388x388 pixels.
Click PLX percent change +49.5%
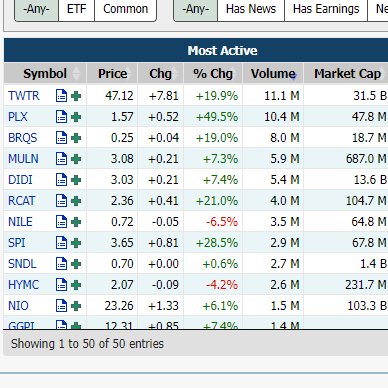point(217,117)
